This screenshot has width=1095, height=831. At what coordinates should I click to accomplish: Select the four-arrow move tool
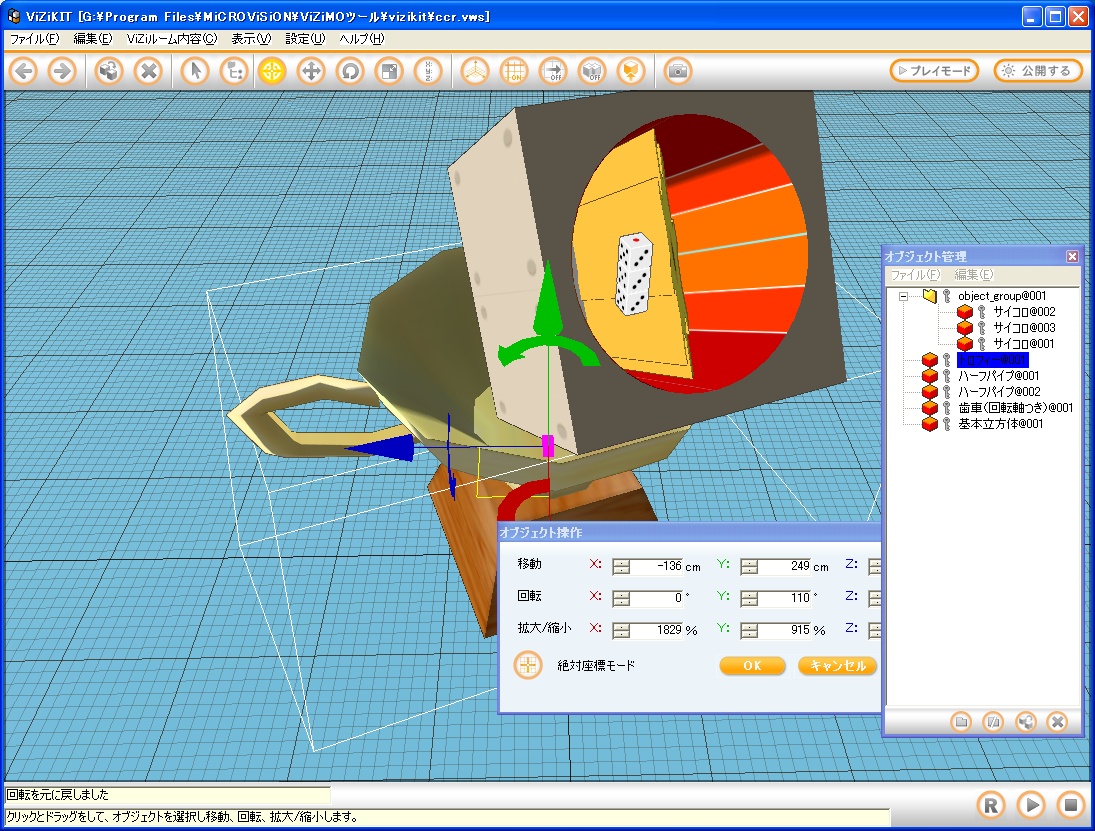[x=311, y=71]
